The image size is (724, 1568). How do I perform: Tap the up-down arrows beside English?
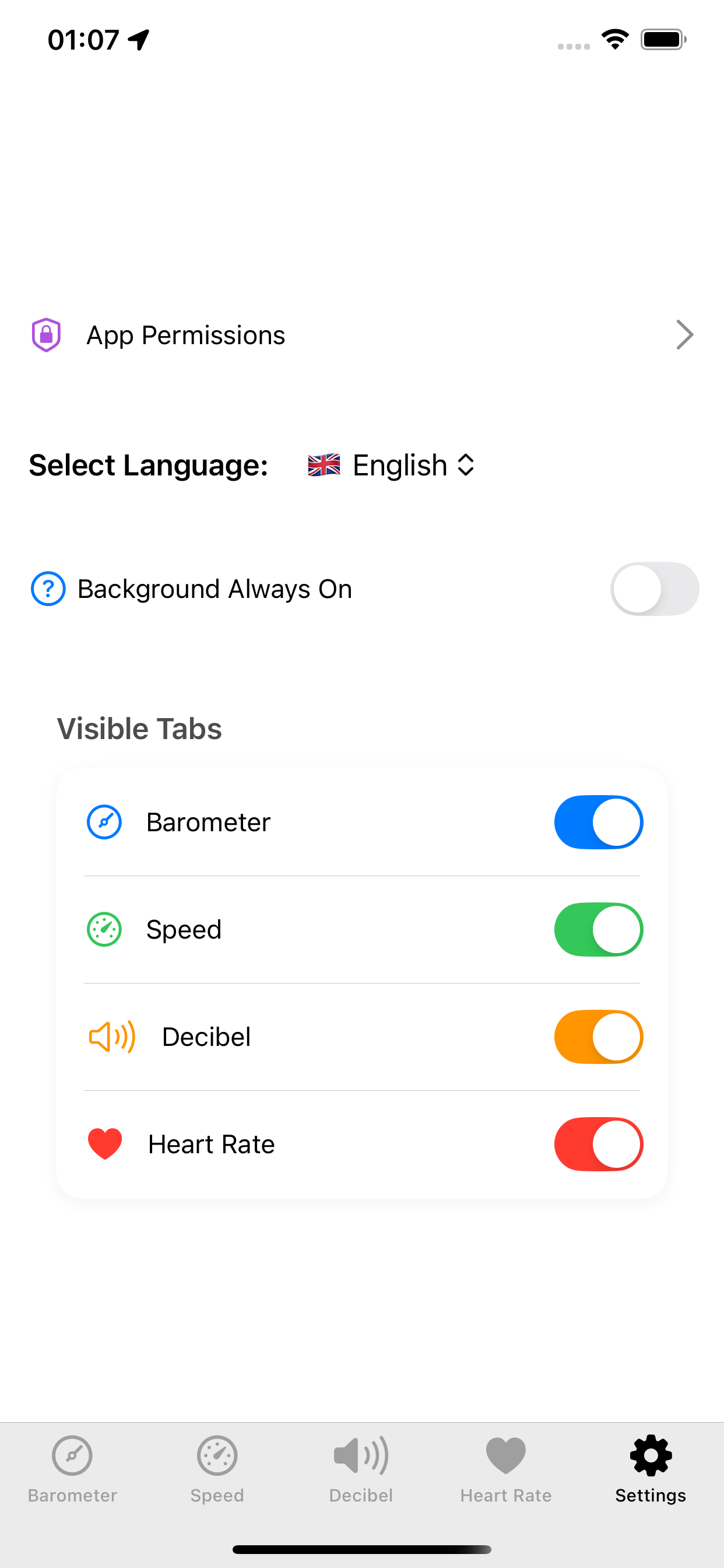pyautogui.click(x=465, y=465)
